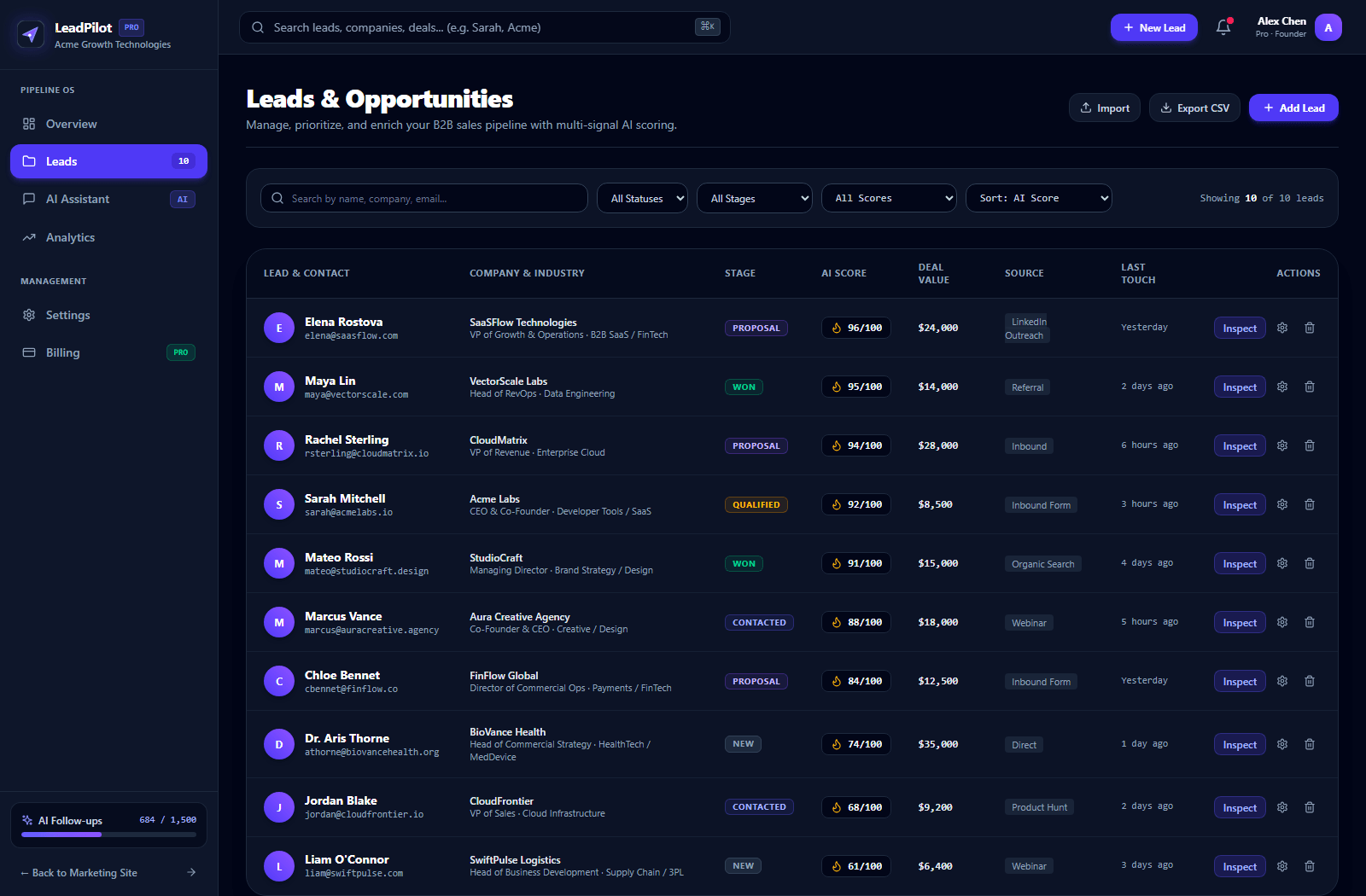Viewport: 1366px width, 896px height.
Task: Click the New Lead button in header
Action: (1154, 27)
